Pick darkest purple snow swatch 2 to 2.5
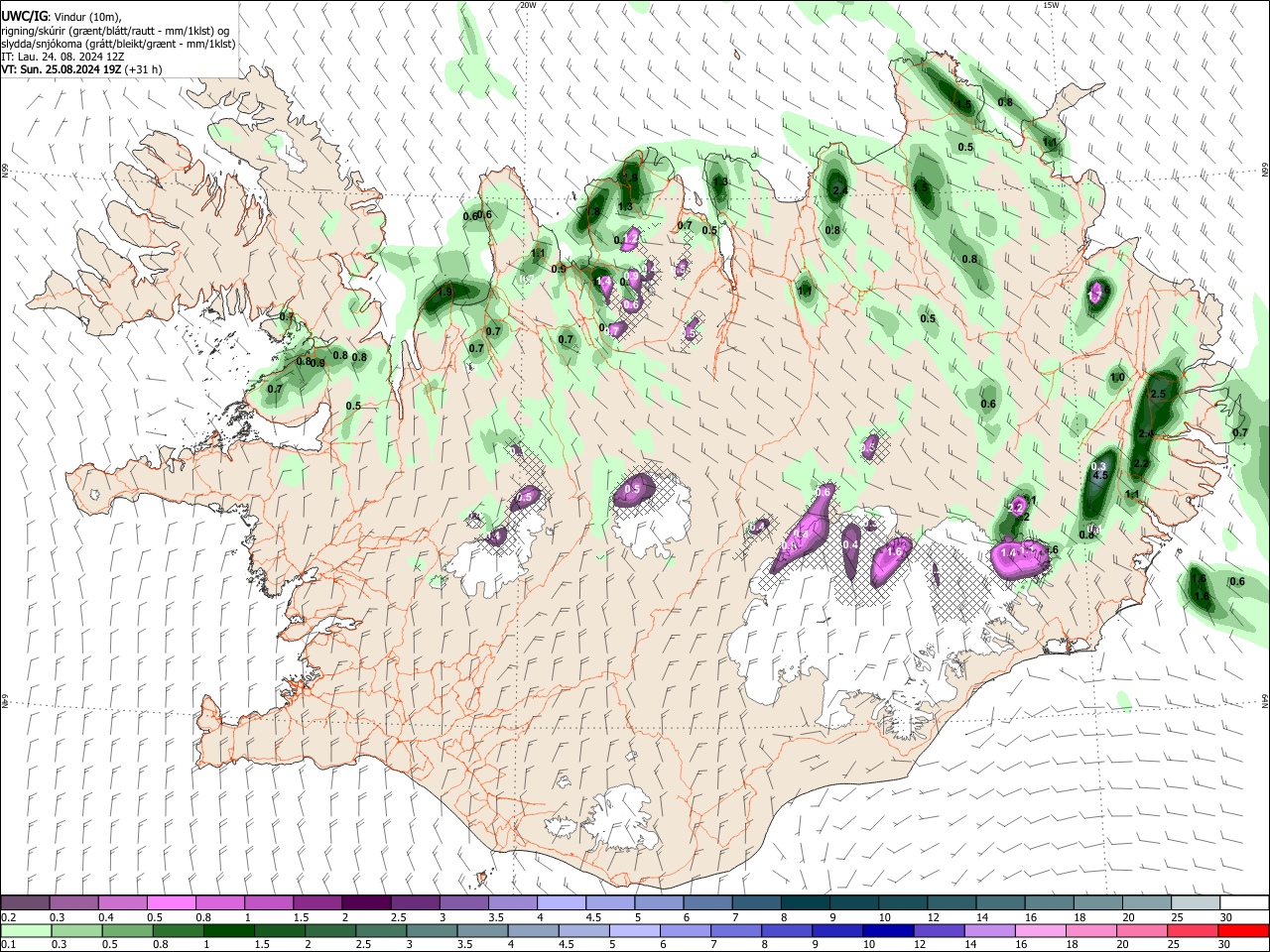Image resolution: width=1270 pixels, height=952 pixels. pyautogui.click(x=365, y=903)
